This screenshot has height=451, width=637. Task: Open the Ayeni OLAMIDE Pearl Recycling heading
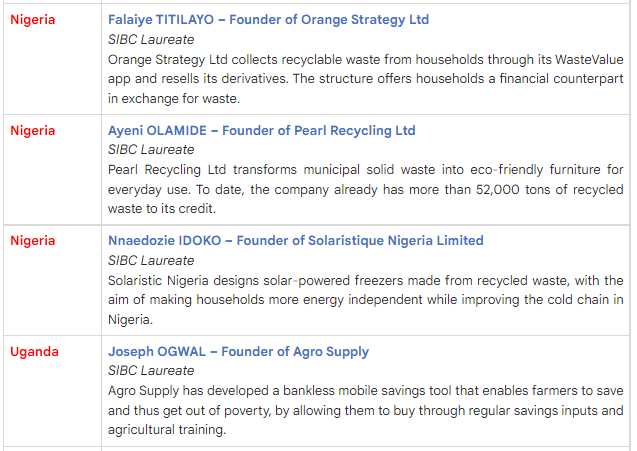click(261, 130)
